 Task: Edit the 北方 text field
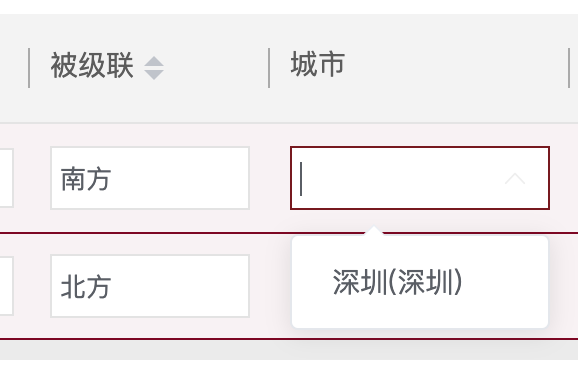click(150, 286)
